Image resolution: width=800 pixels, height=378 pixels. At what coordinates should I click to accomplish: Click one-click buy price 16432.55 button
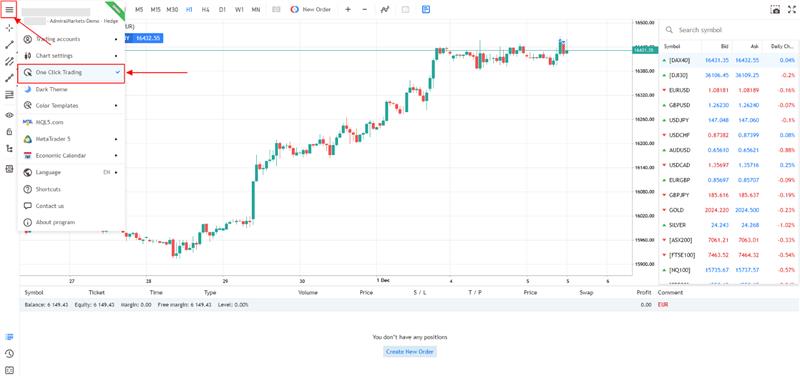pos(145,38)
